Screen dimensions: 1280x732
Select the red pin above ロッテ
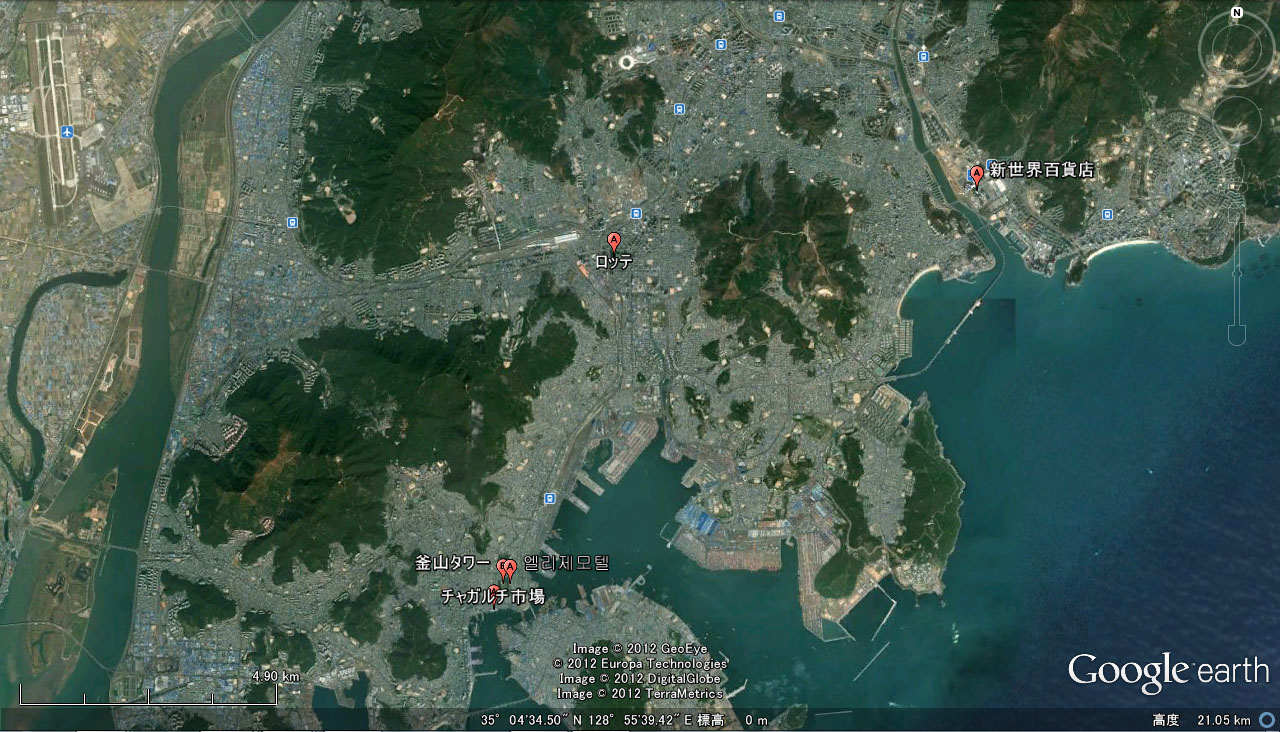(614, 241)
